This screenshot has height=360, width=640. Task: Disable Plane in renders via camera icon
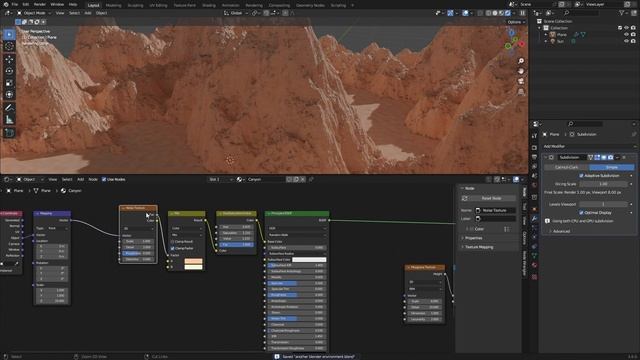(x=633, y=35)
